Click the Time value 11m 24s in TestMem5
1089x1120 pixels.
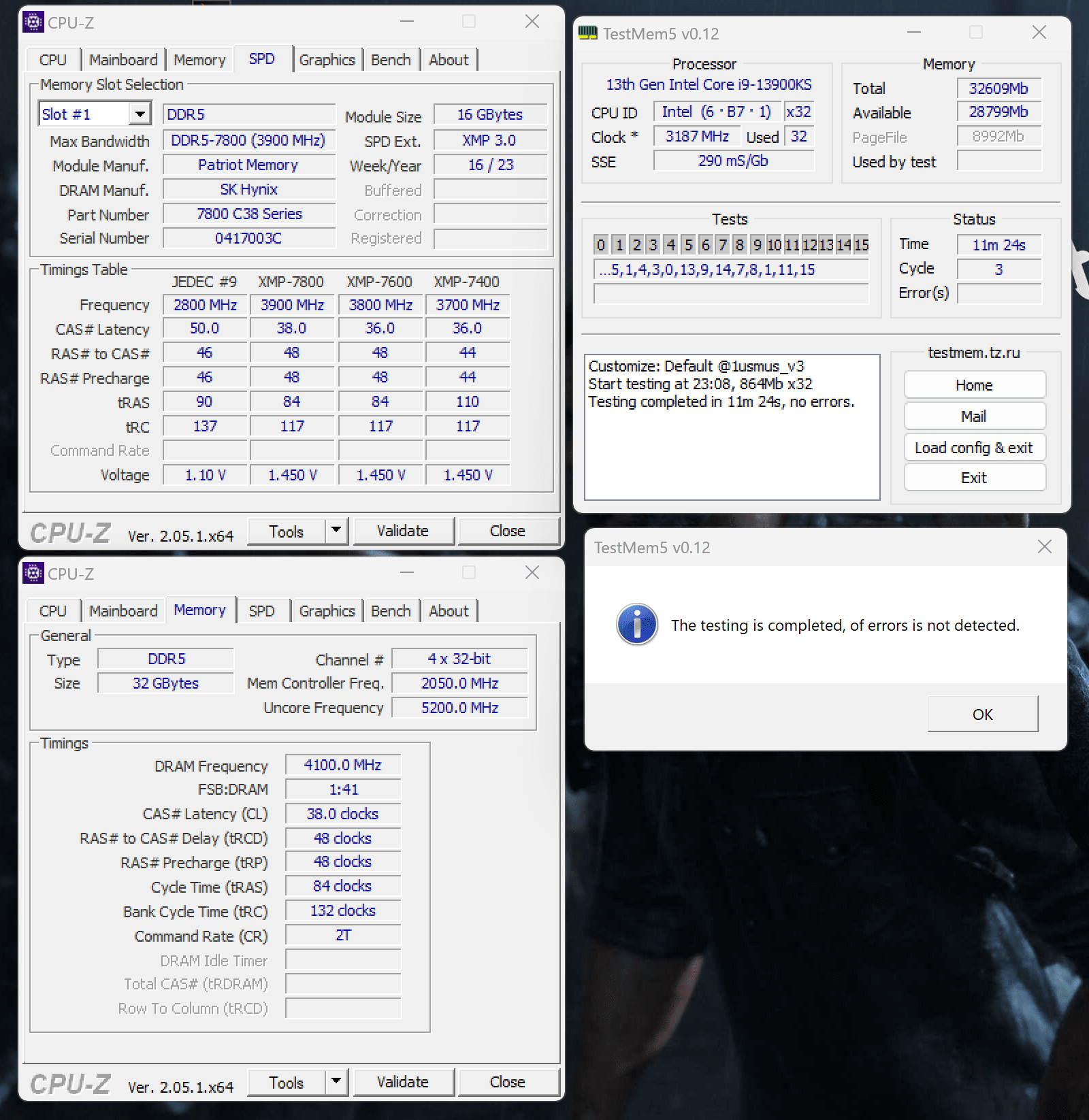998,245
